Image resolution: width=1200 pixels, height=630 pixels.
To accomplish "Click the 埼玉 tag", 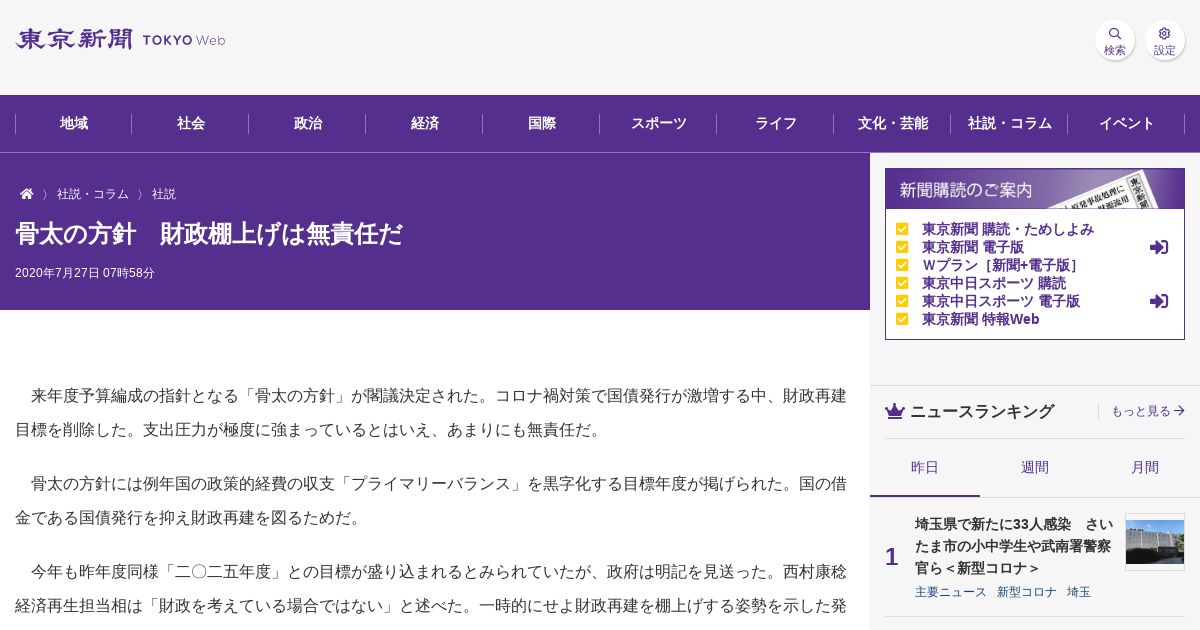I will point(1079,592).
